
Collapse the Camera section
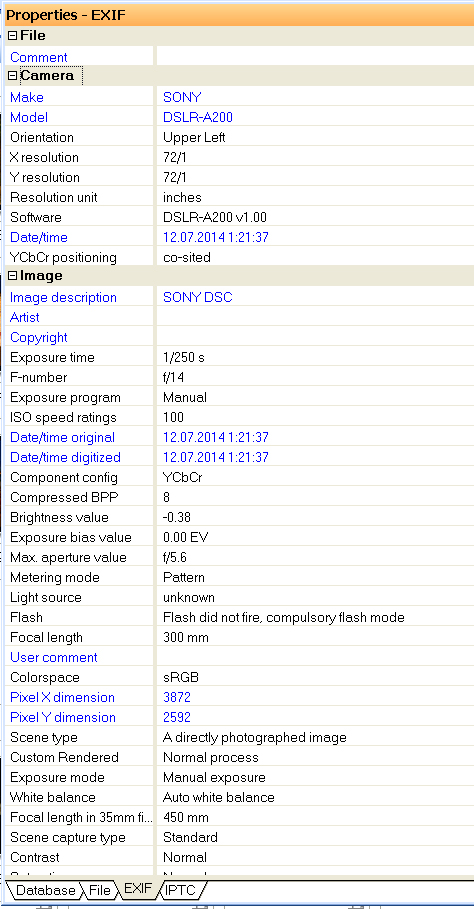click(x=13, y=76)
